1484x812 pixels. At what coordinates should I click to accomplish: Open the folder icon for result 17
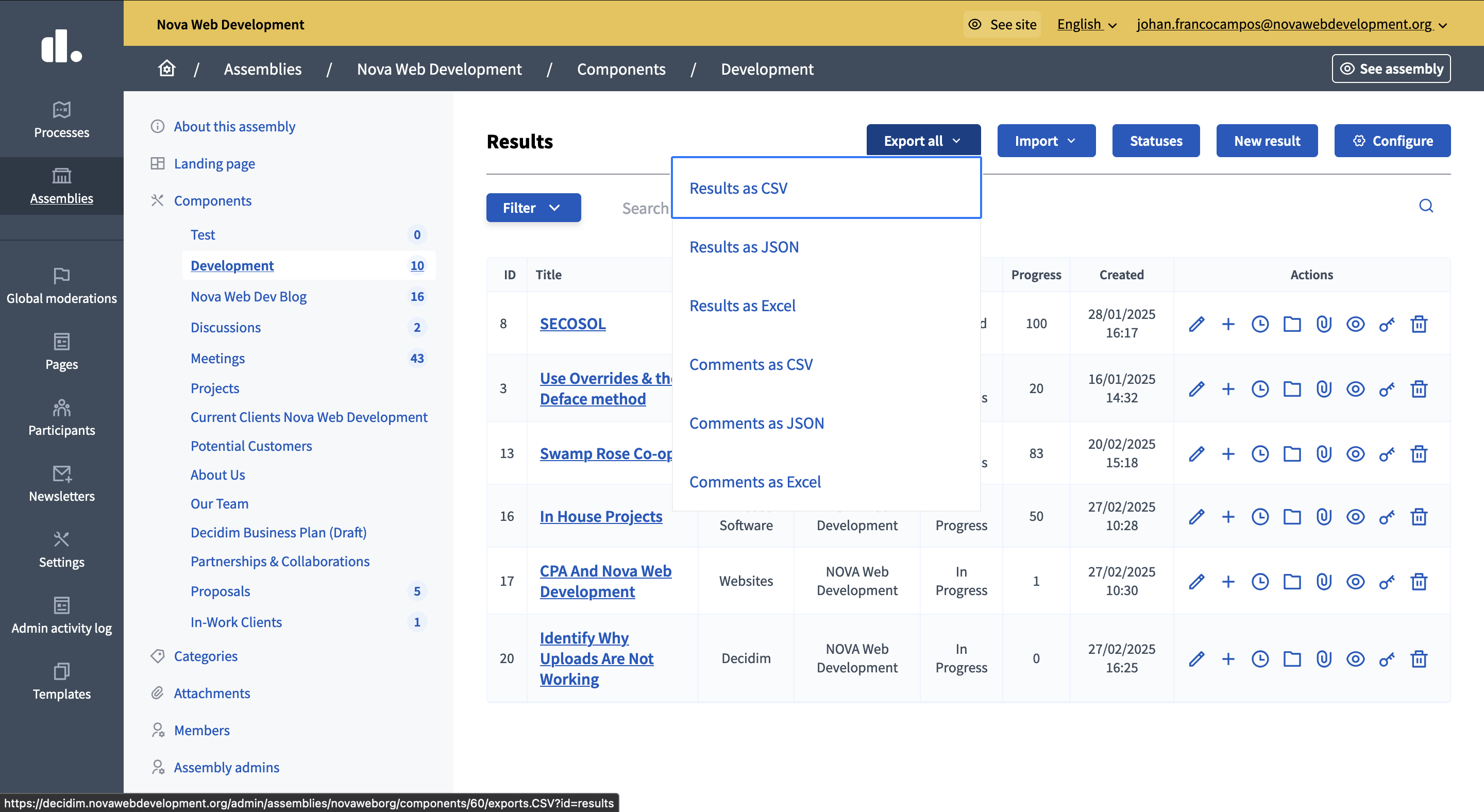coord(1292,581)
